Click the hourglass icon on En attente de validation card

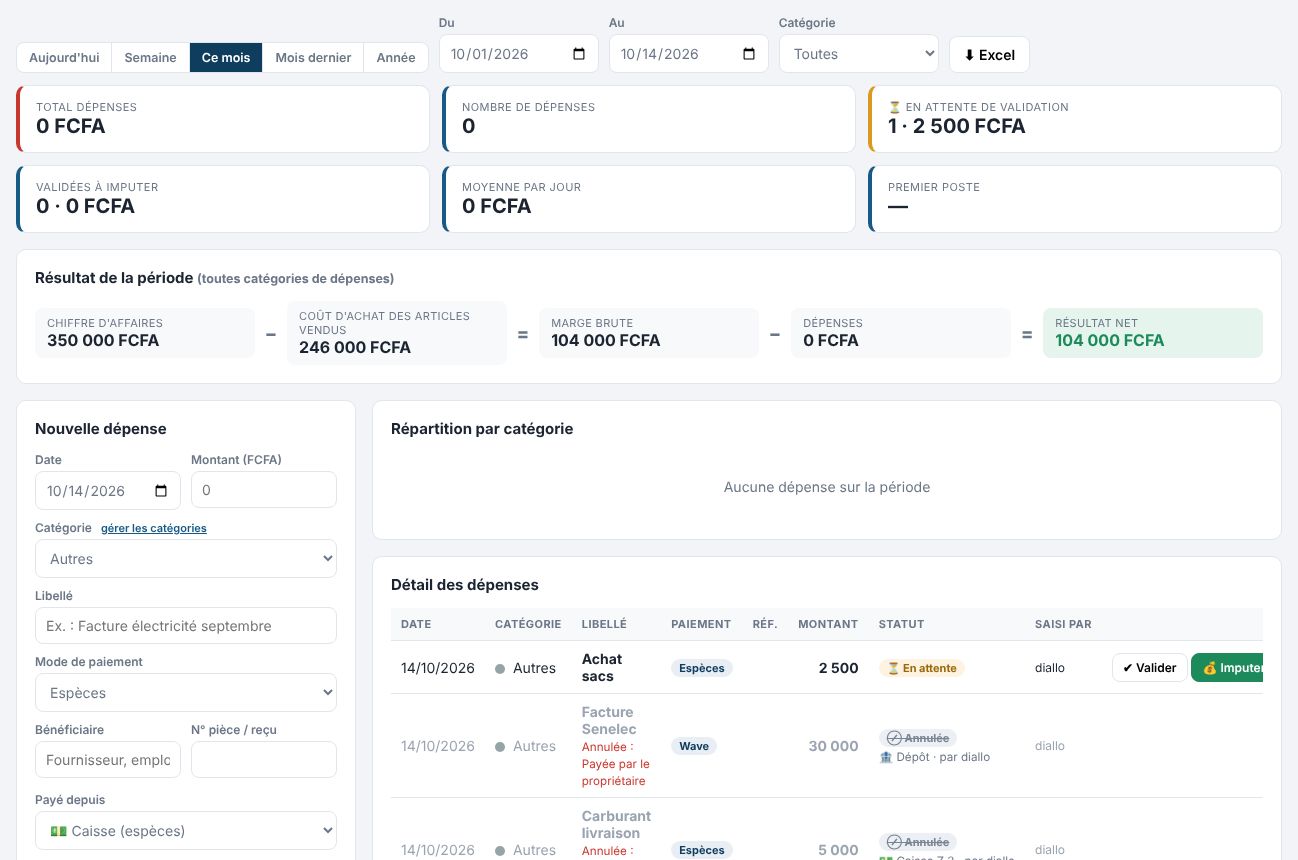tap(895, 107)
